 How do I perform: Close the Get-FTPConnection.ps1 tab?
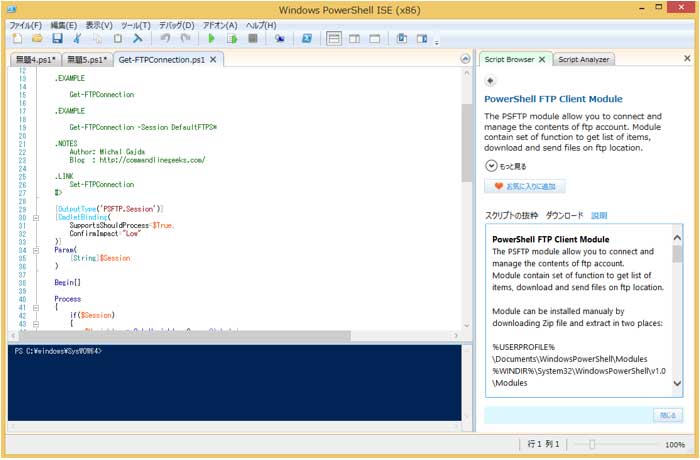tap(213, 59)
